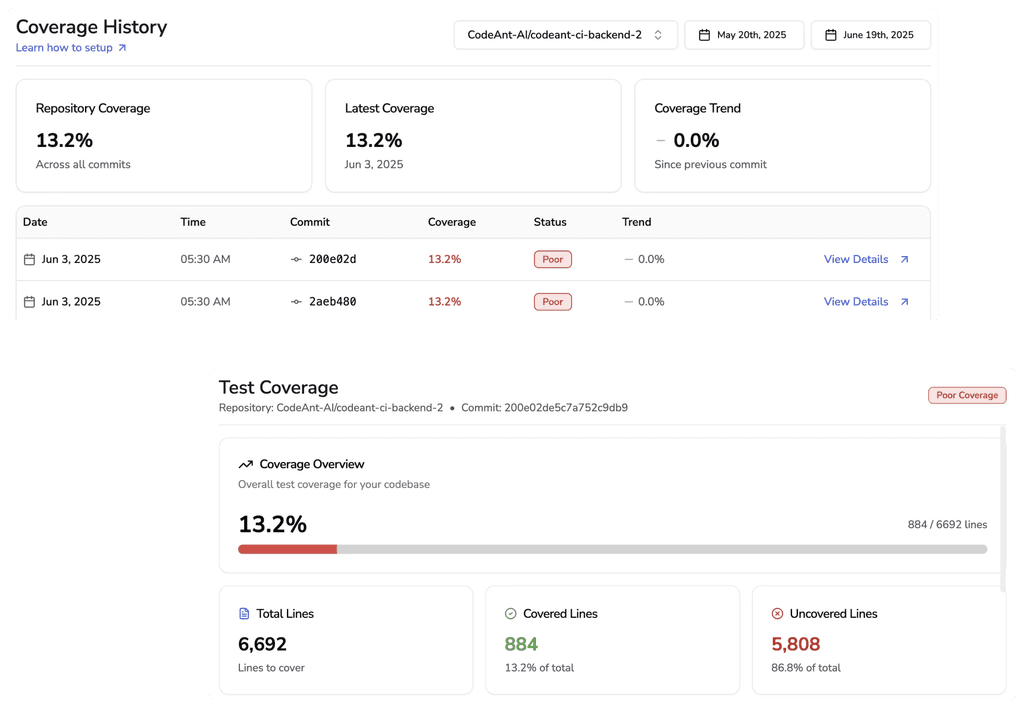Open the Learn how to setup link
The width and height of the screenshot is (1024, 708).
click(65, 47)
